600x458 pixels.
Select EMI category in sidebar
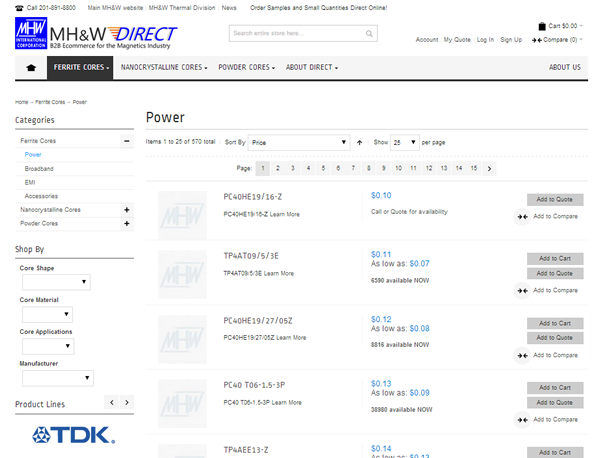pos(30,183)
